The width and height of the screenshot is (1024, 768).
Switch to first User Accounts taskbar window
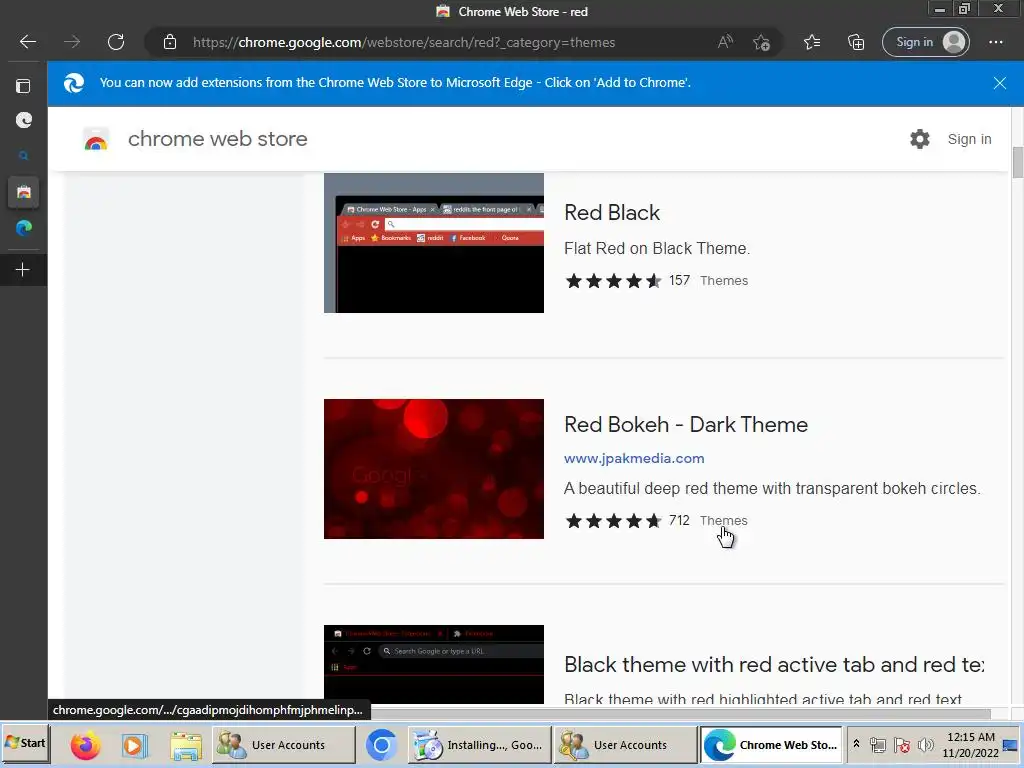283,745
